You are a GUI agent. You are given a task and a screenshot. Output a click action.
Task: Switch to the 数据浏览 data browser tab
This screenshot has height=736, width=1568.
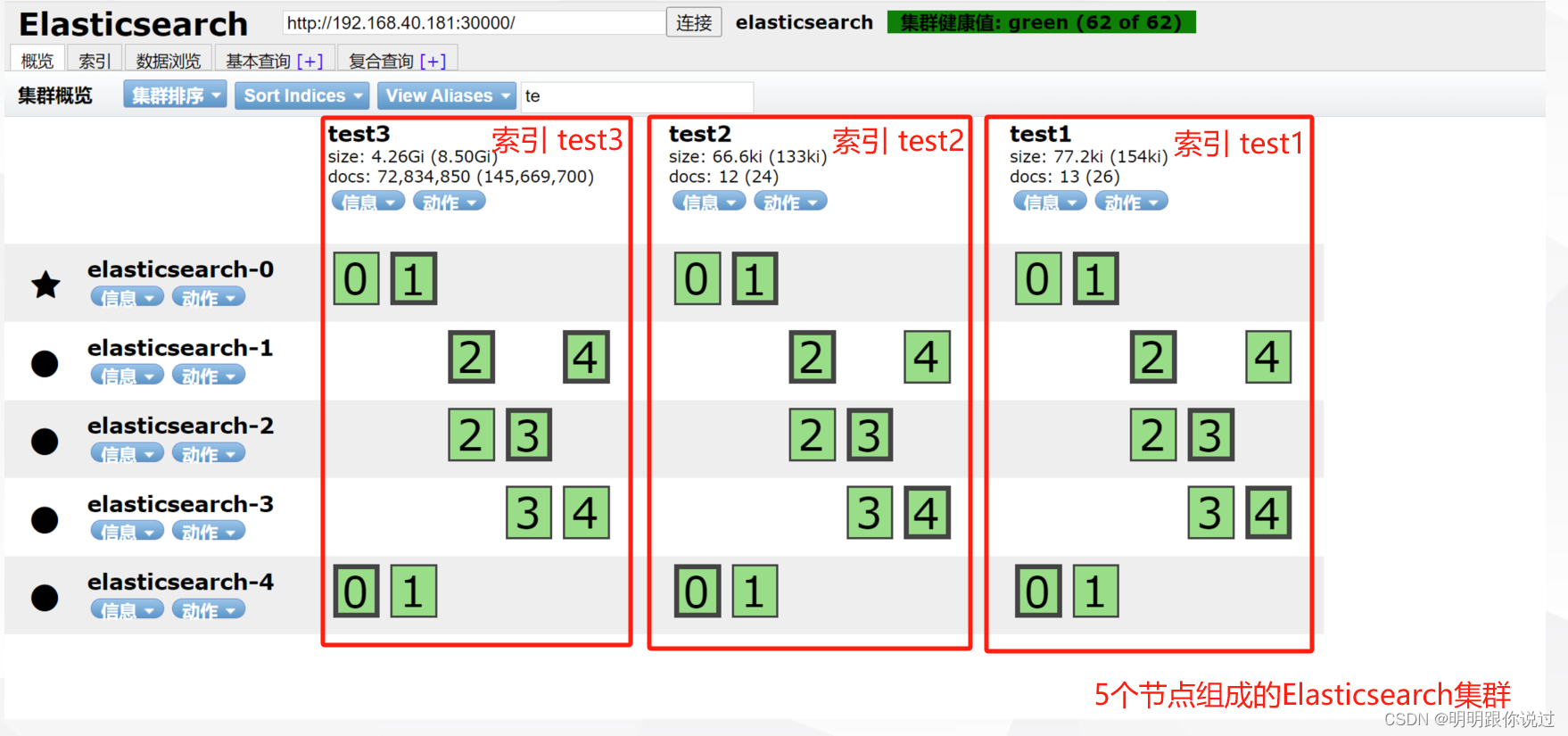point(169,60)
